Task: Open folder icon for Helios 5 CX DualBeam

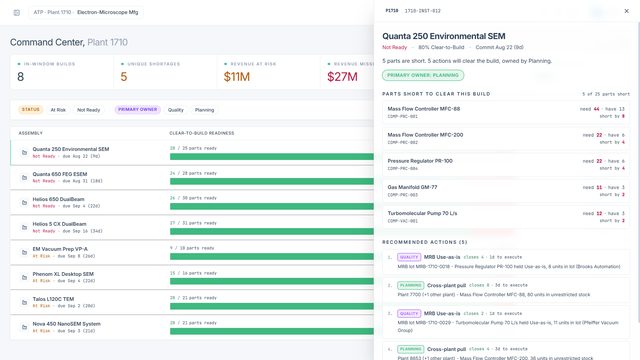Action: 24,227
